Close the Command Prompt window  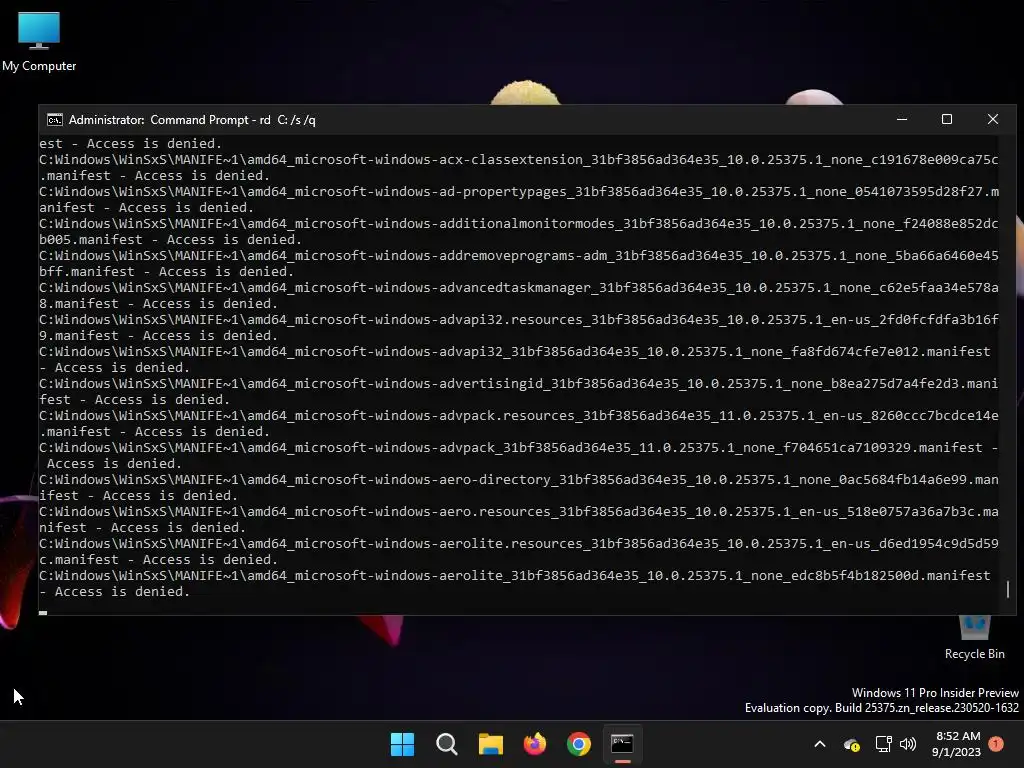993,120
